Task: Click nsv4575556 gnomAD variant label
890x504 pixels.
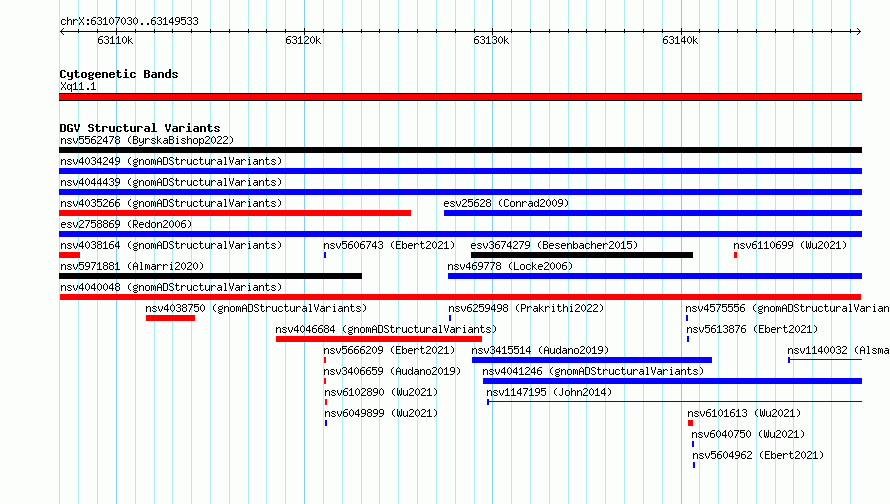Action: point(787,308)
